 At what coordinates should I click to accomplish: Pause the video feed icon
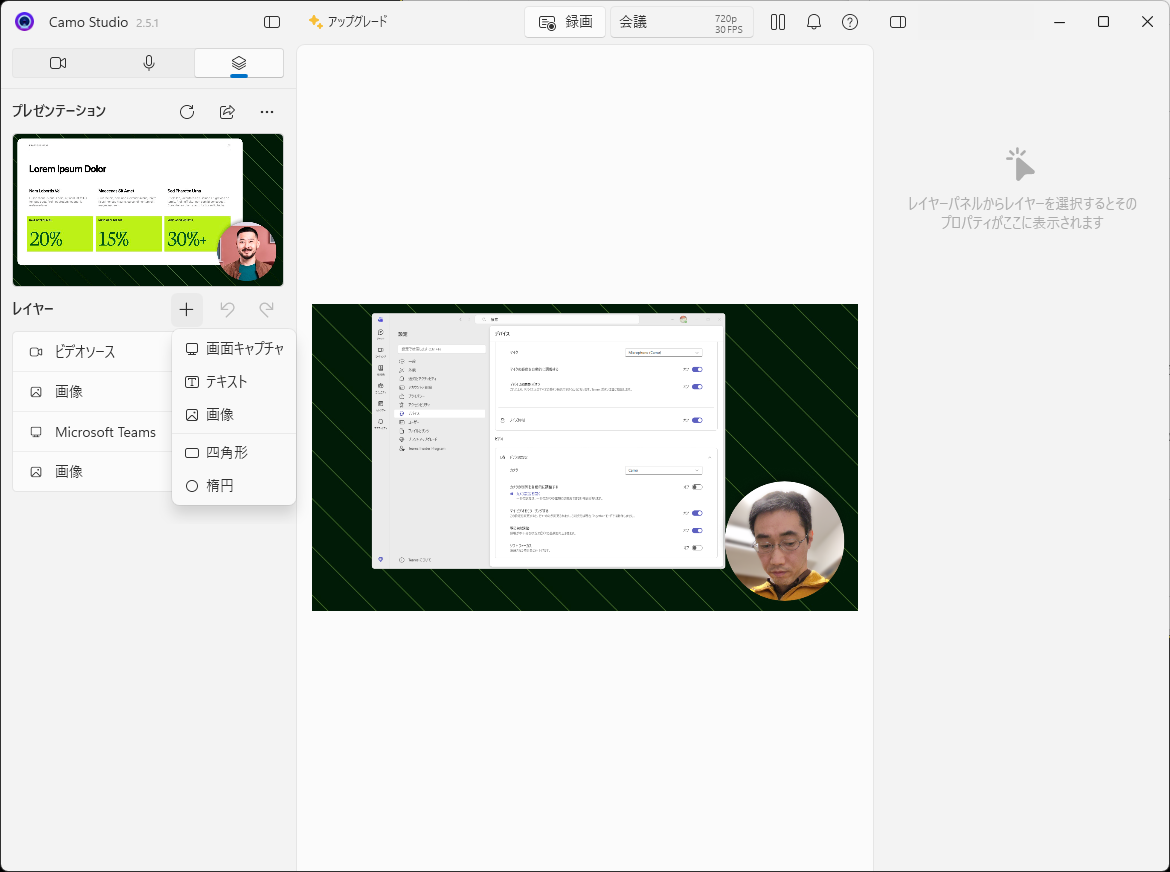point(778,22)
